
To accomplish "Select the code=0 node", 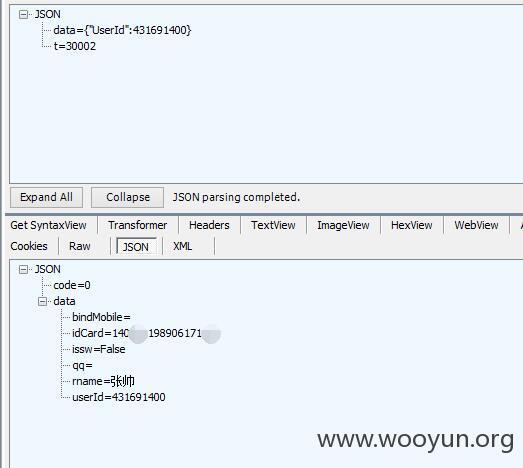I will coord(72,285).
